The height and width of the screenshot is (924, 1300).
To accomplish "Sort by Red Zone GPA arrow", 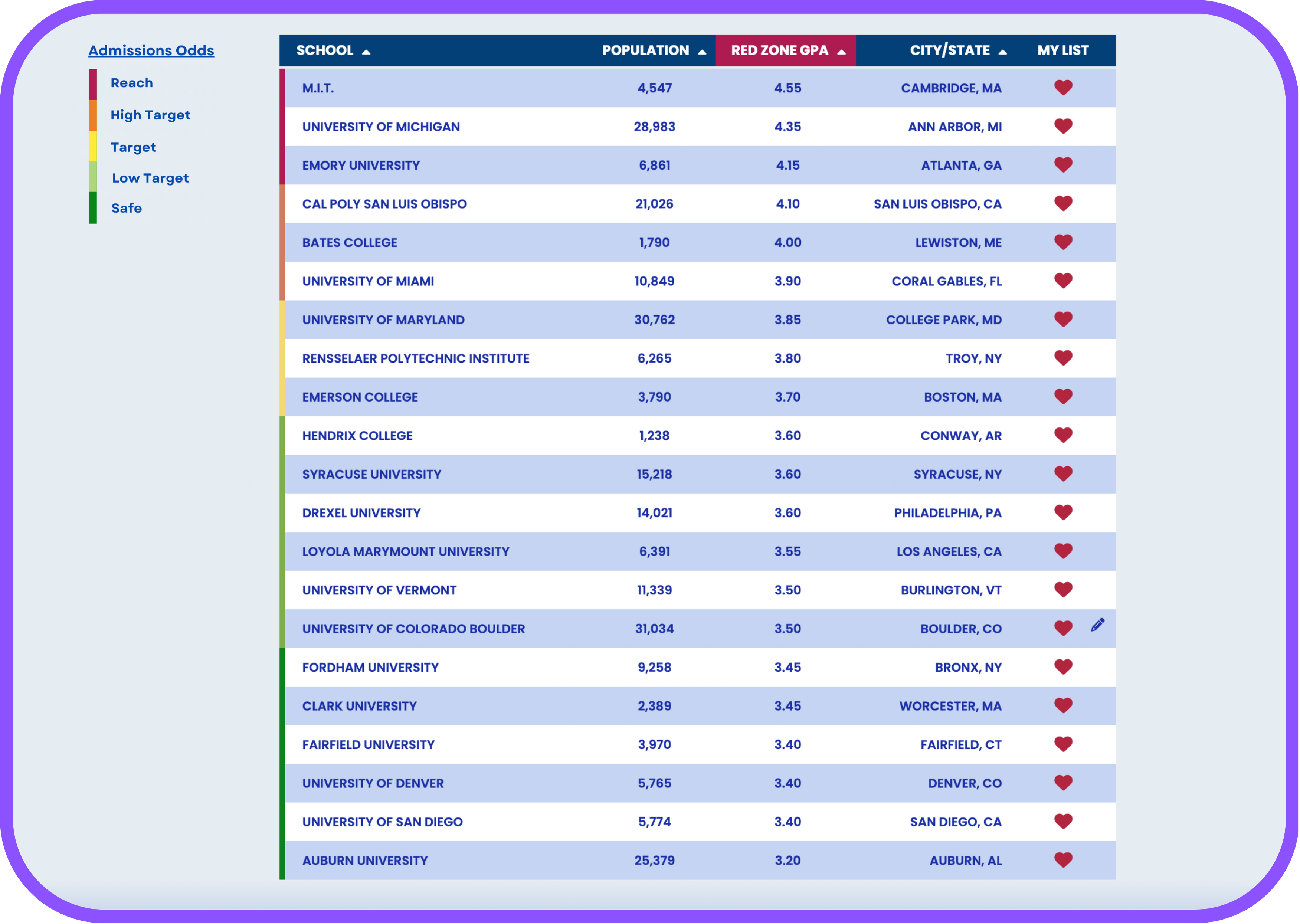I will coord(841,52).
